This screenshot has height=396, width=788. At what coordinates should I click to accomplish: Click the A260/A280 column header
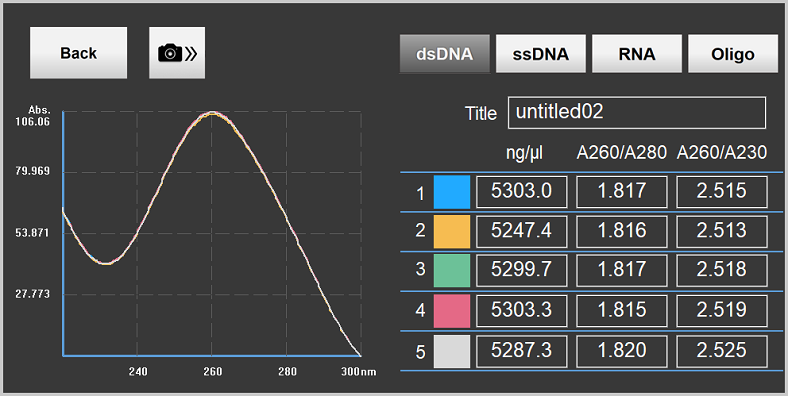click(622, 152)
